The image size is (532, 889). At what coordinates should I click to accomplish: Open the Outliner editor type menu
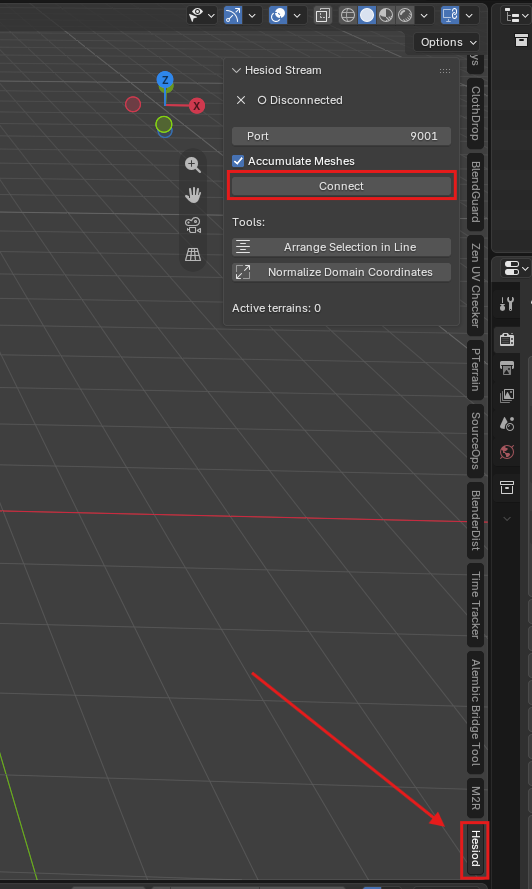[516, 15]
